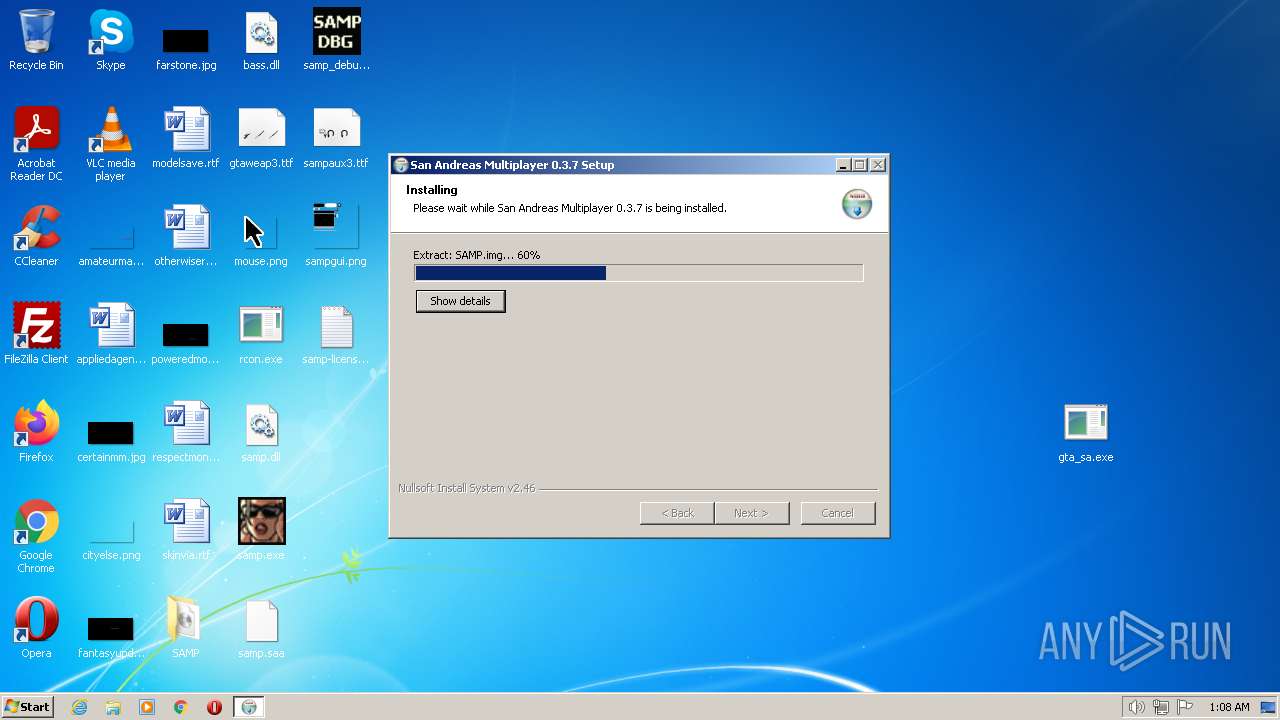Viewport: 1280px width, 720px height.
Task: Select the mouse.png file icon
Action: (x=261, y=242)
